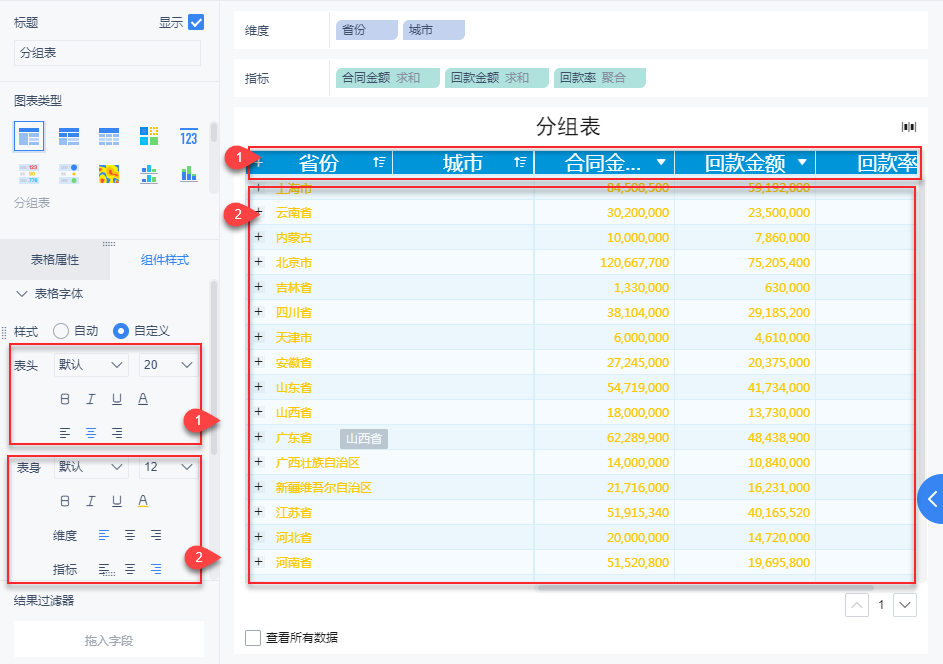Image resolution: width=943 pixels, height=664 pixels.
Task: Toggle italic for the 表头 header font
Action: pos(91,399)
